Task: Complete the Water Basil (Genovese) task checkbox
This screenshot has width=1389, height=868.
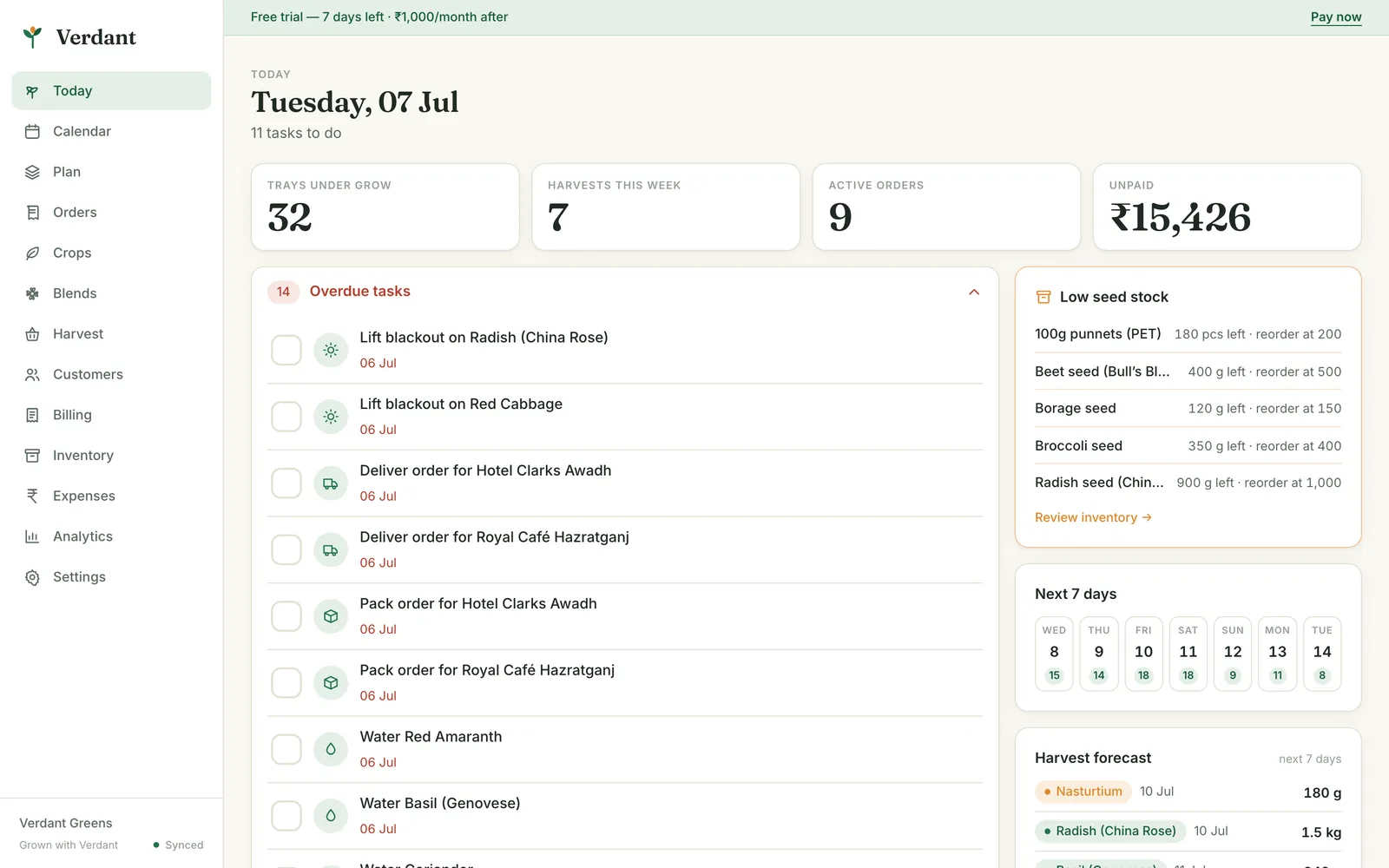Action: 286,816
